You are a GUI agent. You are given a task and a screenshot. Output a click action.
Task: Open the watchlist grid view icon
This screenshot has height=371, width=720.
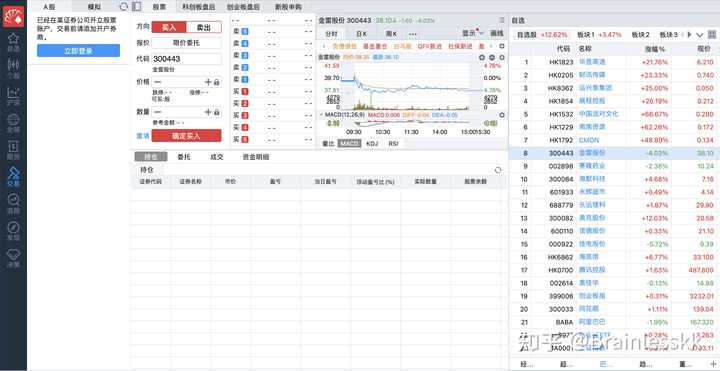712,34
